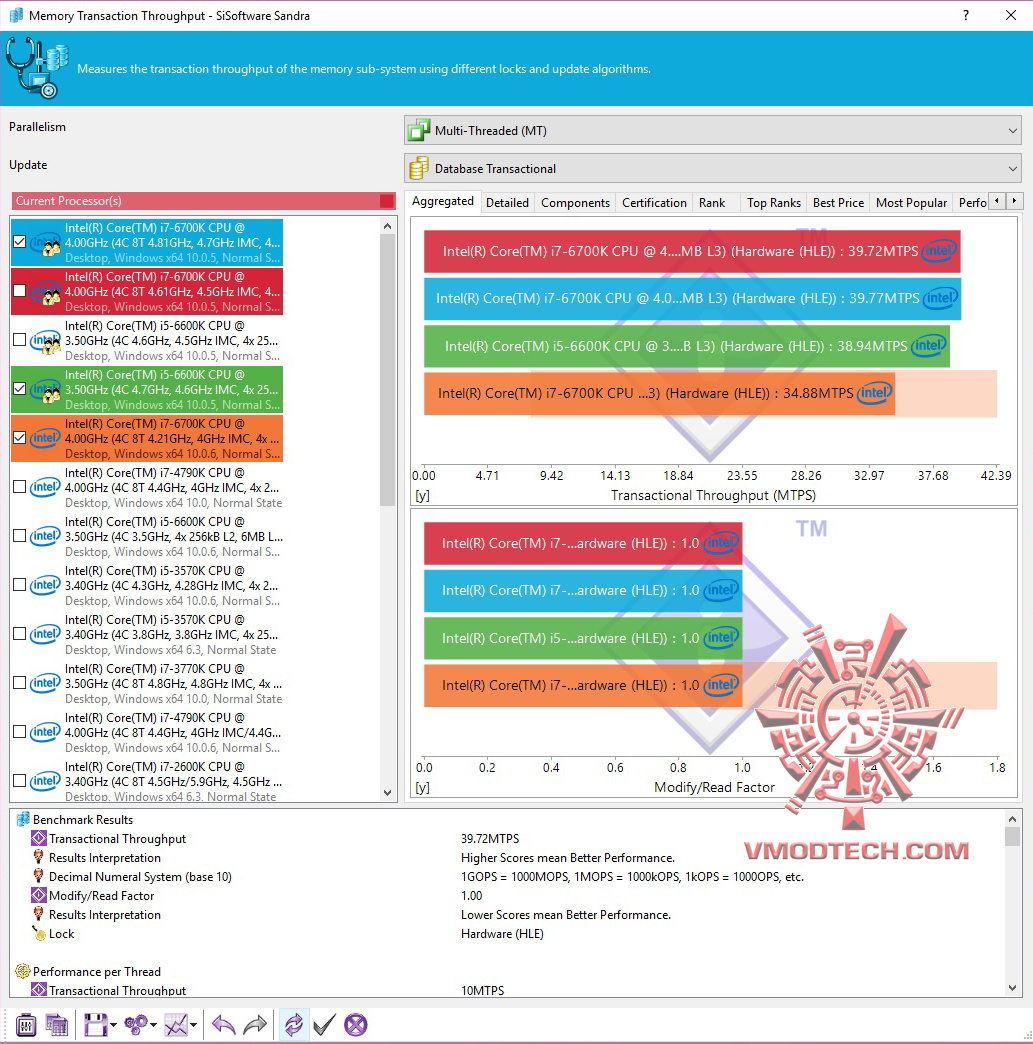The image size is (1033, 1044).
Task: Check the i5-3570K 4.3GHz entry
Action: (x=19, y=585)
